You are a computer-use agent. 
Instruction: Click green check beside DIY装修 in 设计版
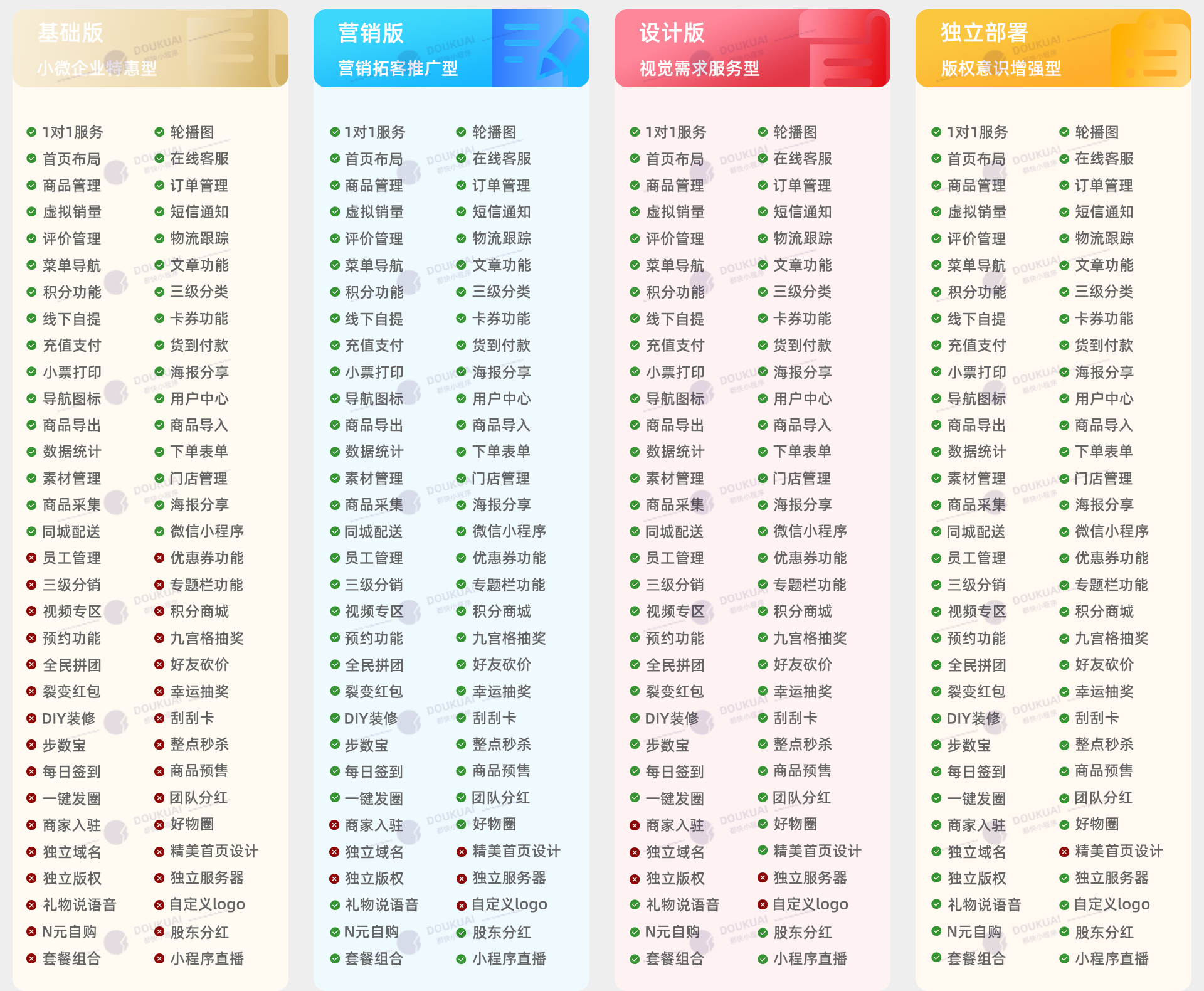pos(635,718)
